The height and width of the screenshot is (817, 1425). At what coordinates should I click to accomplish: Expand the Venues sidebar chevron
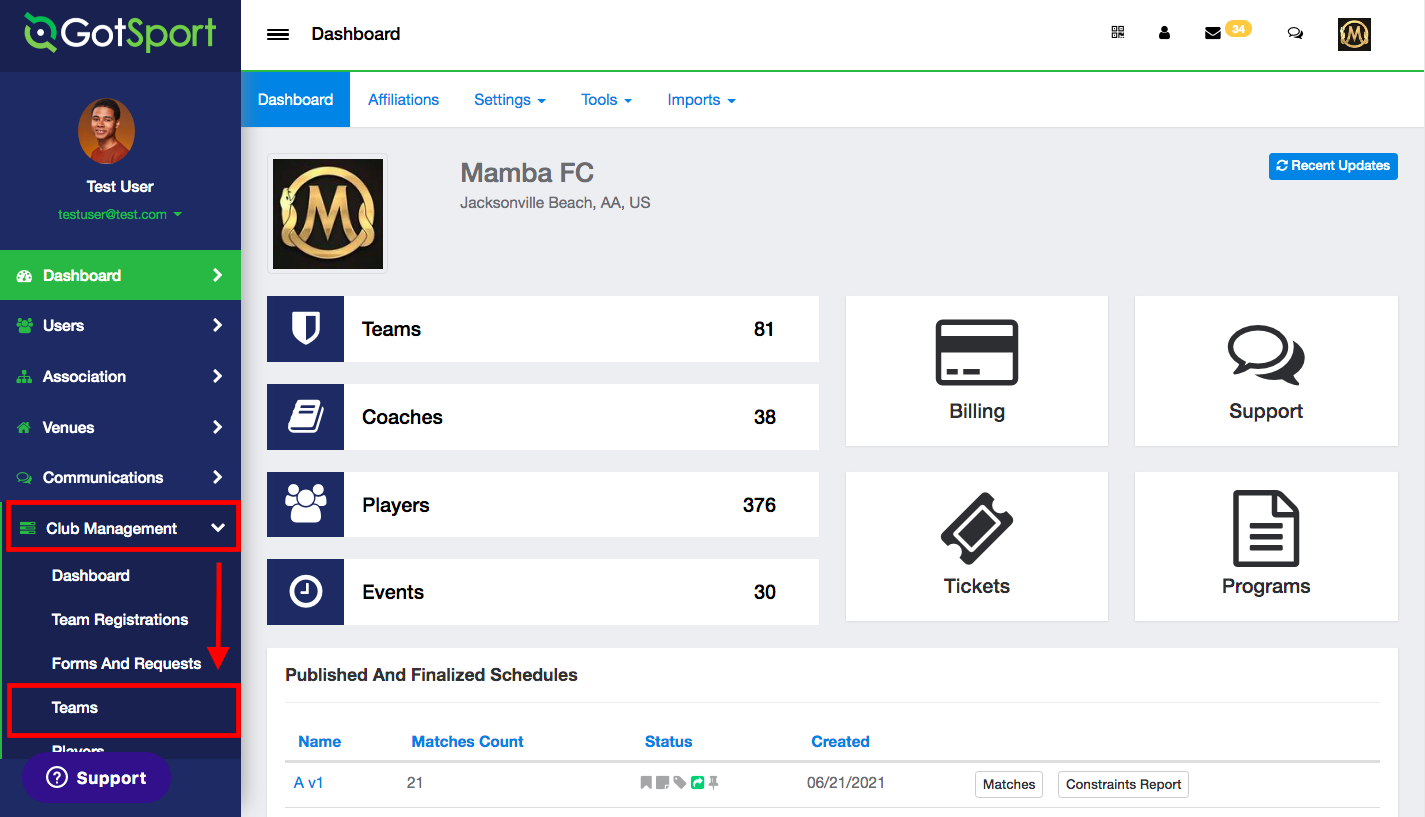coord(217,427)
